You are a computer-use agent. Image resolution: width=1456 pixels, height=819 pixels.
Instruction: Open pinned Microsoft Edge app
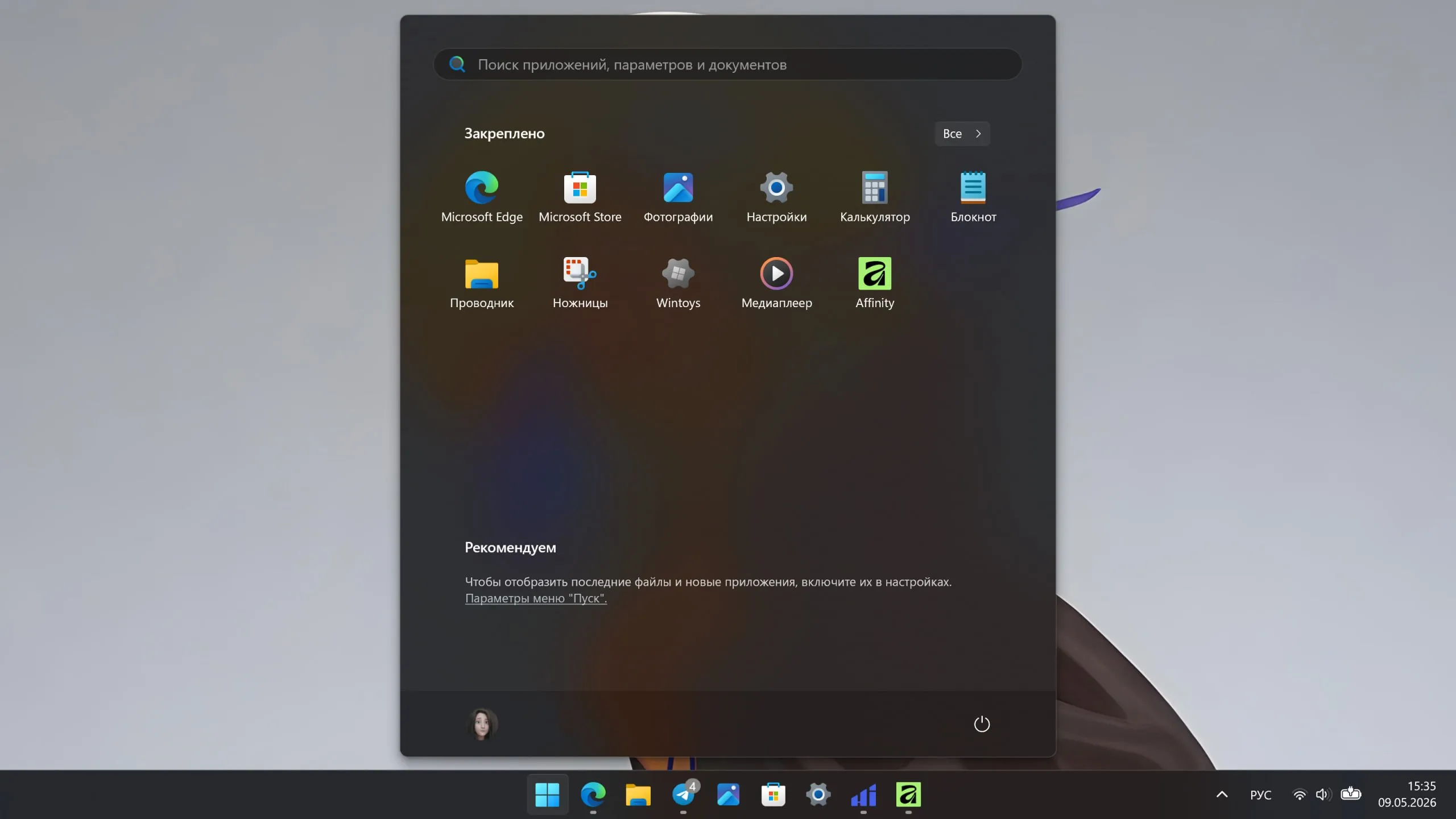[482, 197]
